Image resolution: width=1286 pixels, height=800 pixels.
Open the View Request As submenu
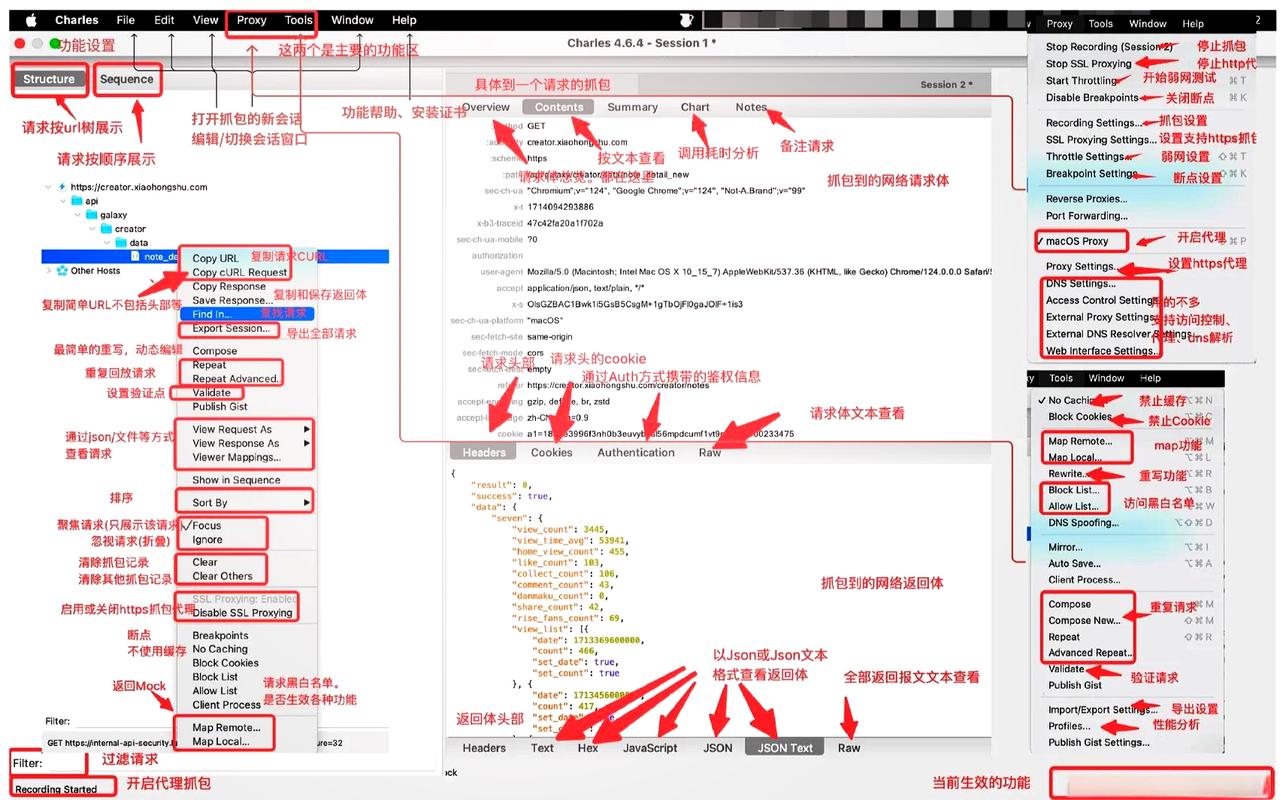(x=250, y=430)
